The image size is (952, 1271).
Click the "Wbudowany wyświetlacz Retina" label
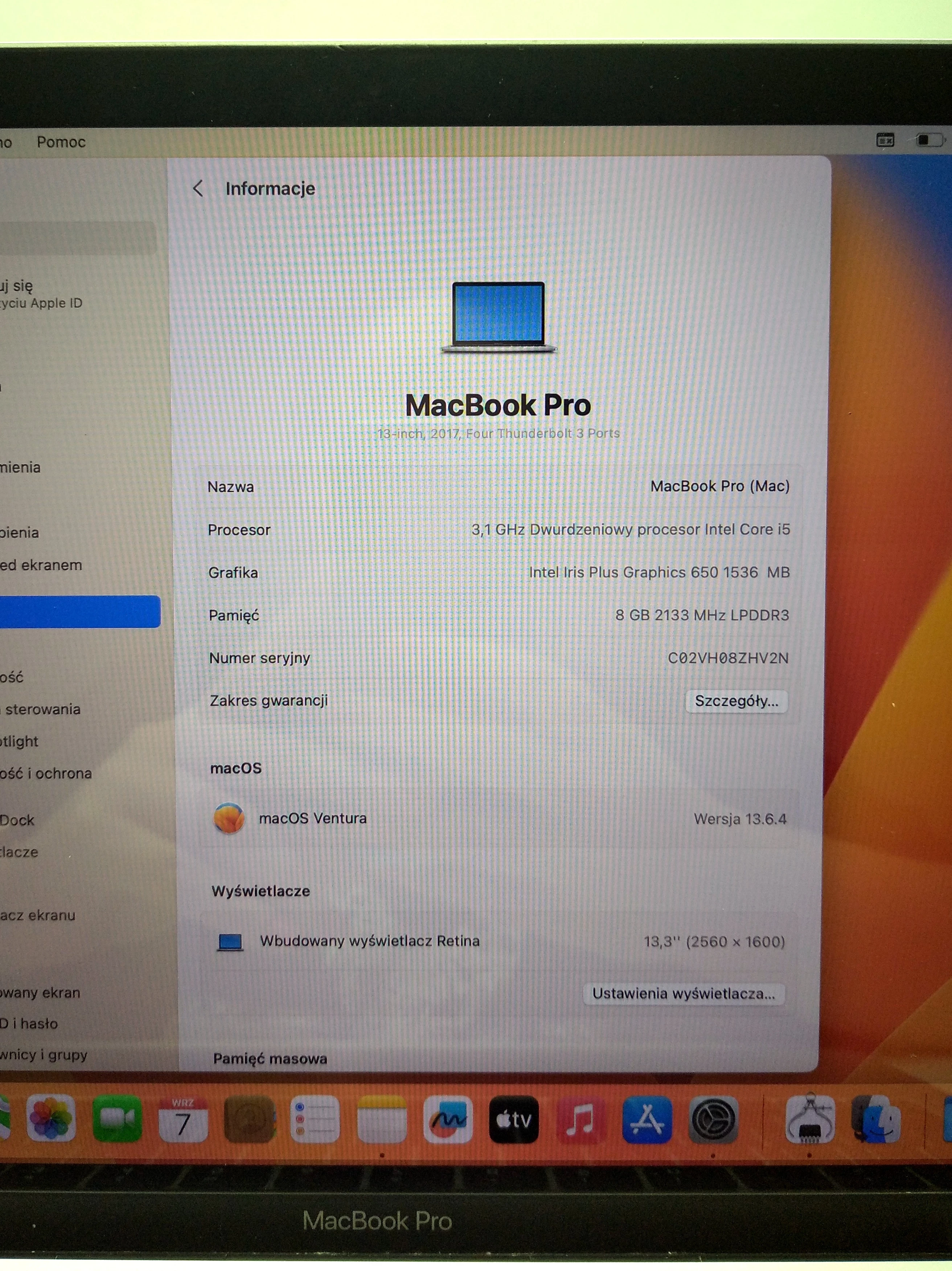tap(369, 941)
